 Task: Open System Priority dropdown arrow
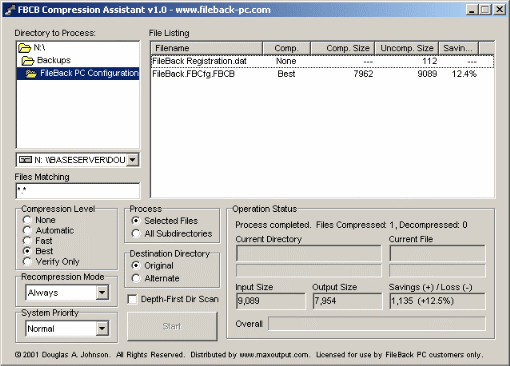pyautogui.click(x=102, y=329)
